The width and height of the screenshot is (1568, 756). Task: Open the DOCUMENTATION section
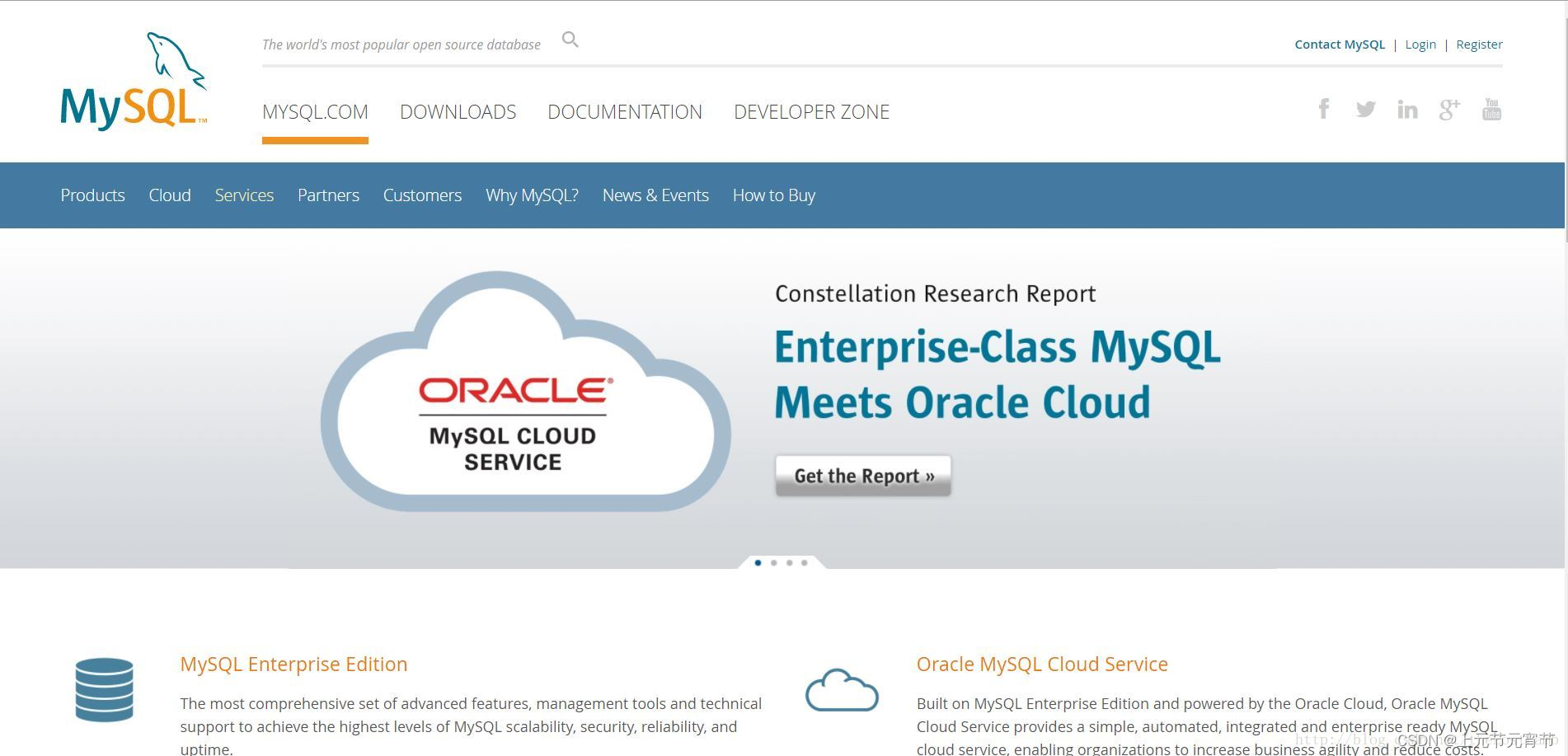625,111
